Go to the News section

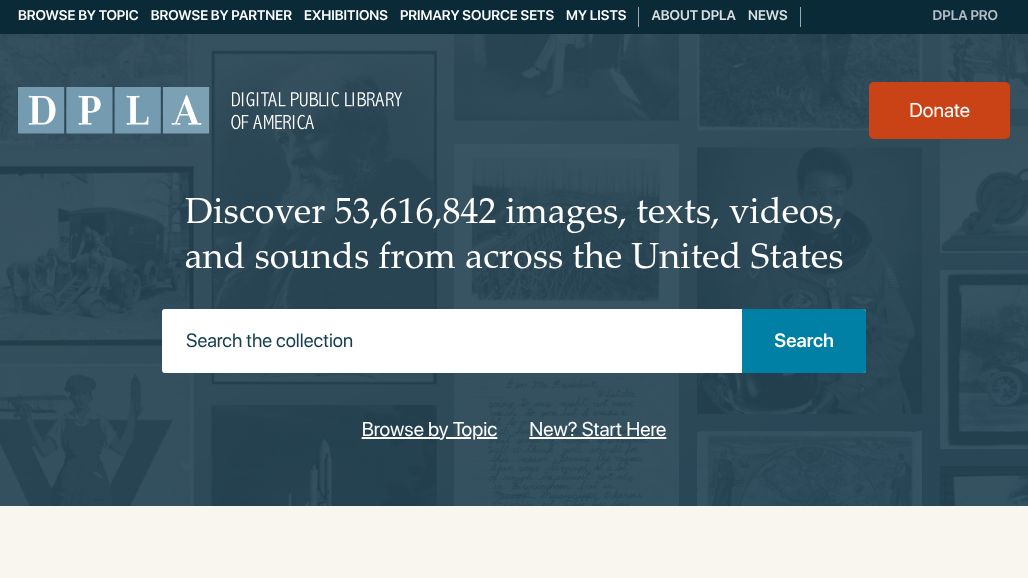(767, 15)
